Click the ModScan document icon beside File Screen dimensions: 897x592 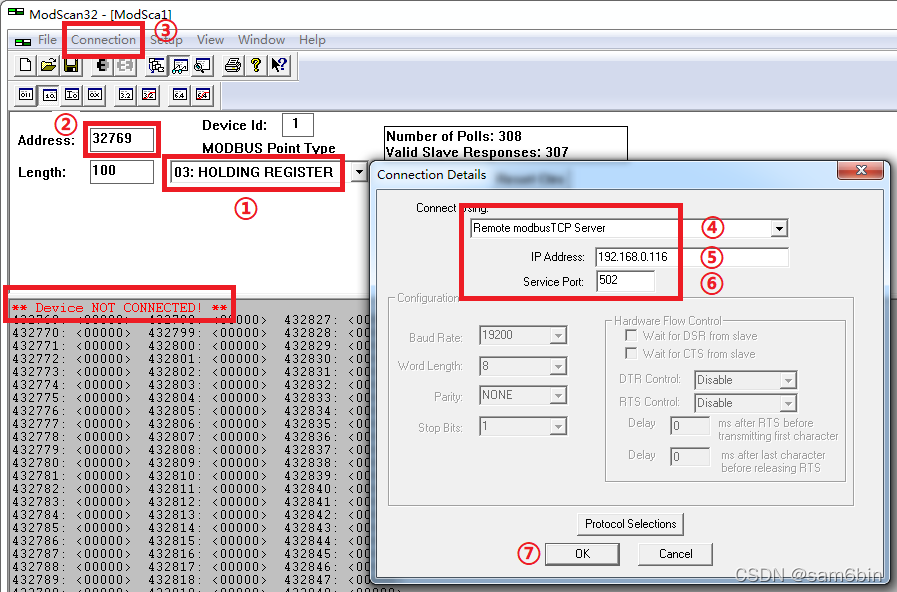pos(23,41)
